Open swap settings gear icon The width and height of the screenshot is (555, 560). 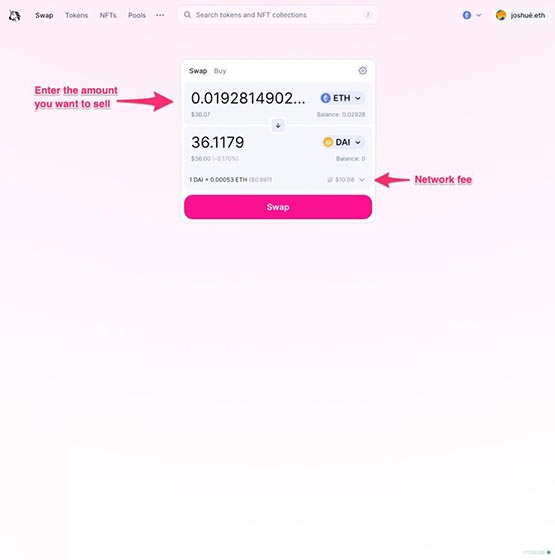point(362,71)
